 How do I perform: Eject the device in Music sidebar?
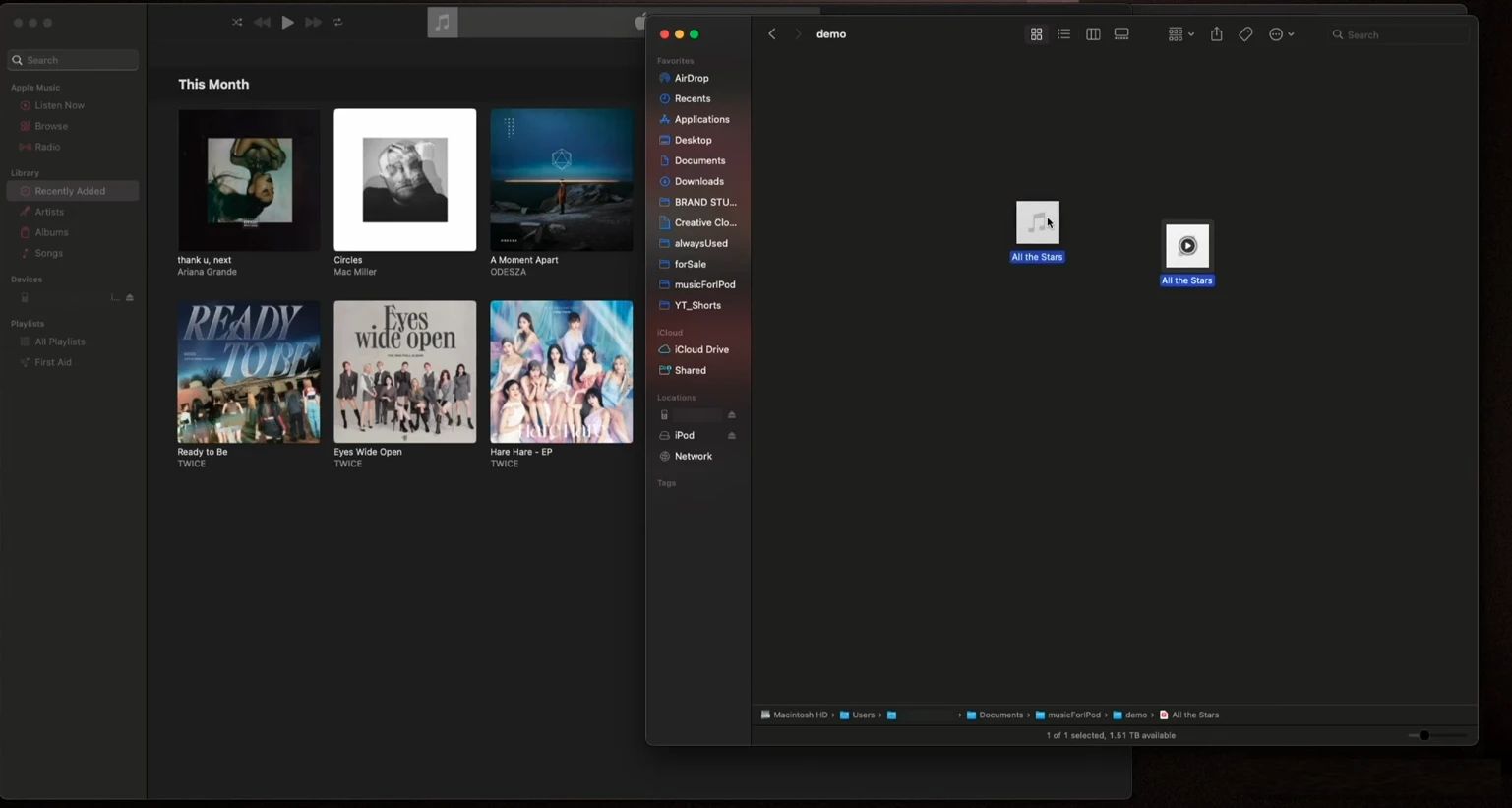point(129,297)
